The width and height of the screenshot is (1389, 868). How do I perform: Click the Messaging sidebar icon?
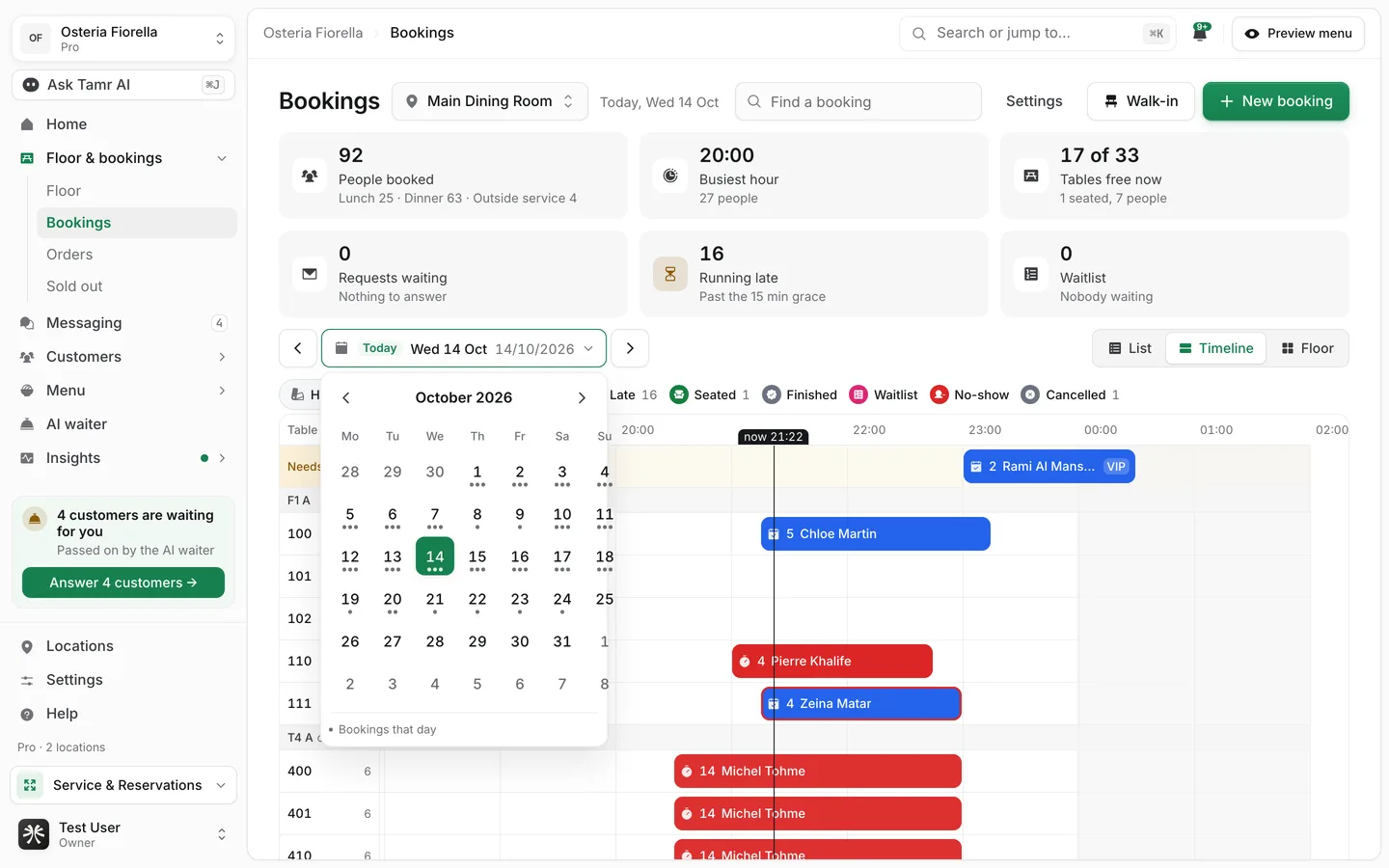[27, 323]
